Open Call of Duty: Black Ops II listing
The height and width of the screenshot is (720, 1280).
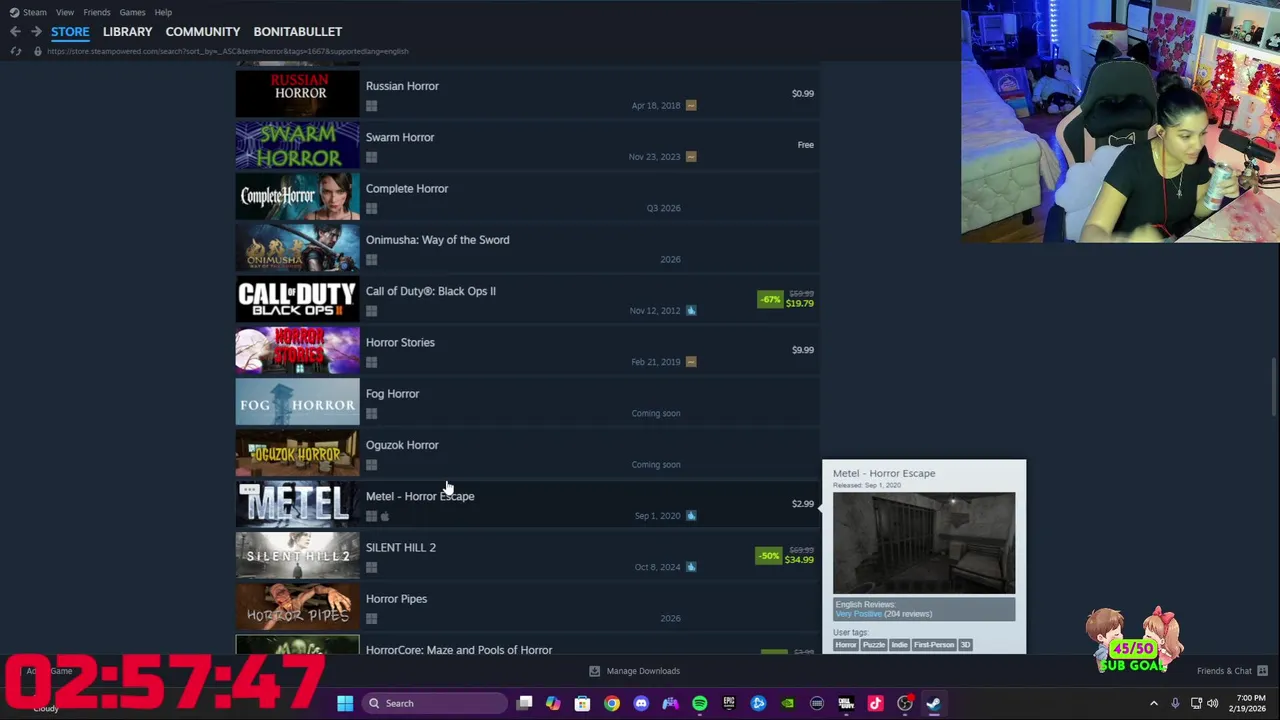pyautogui.click(x=527, y=299)
